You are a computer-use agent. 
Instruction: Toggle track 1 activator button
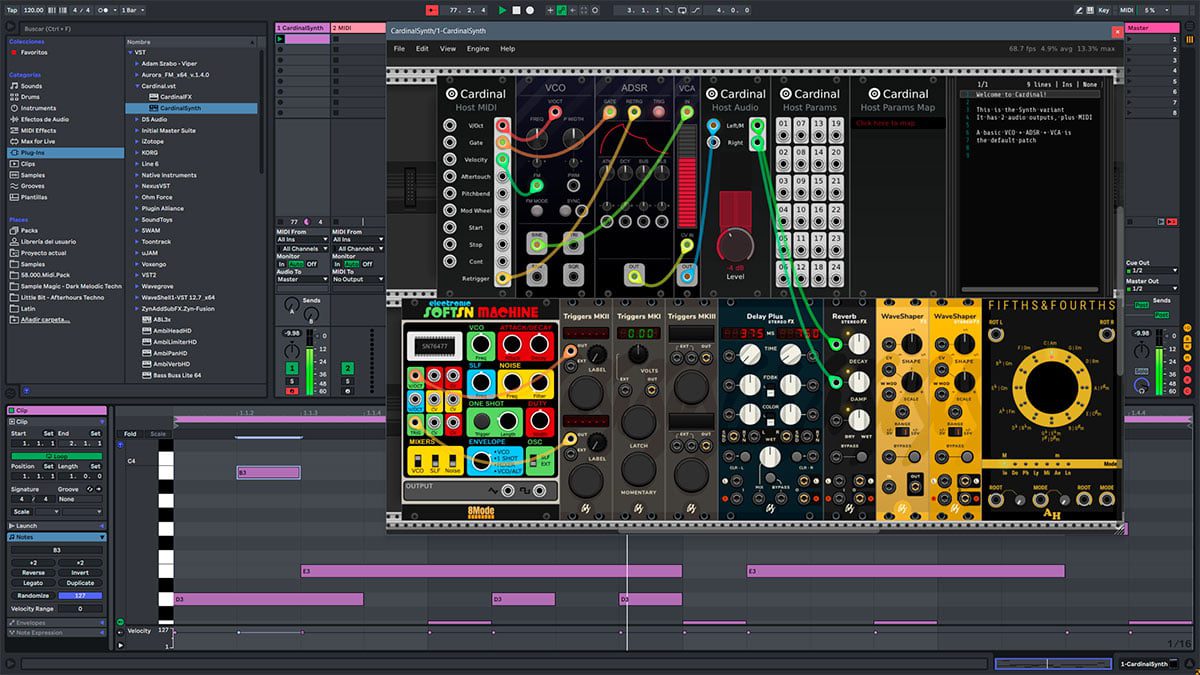coord(292,368)
